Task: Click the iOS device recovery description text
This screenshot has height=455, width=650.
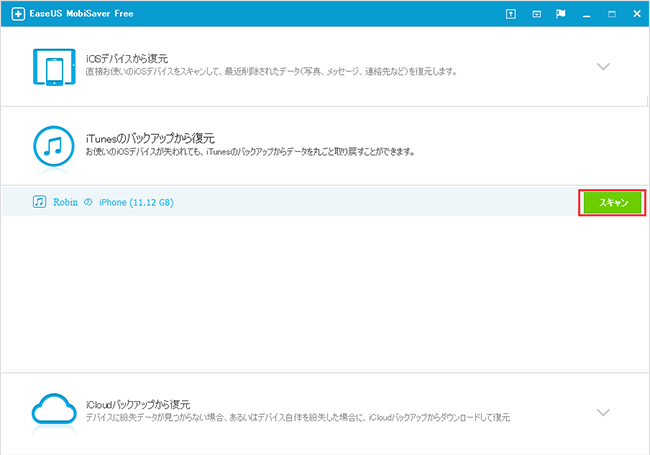Action: tap(272, 72)
